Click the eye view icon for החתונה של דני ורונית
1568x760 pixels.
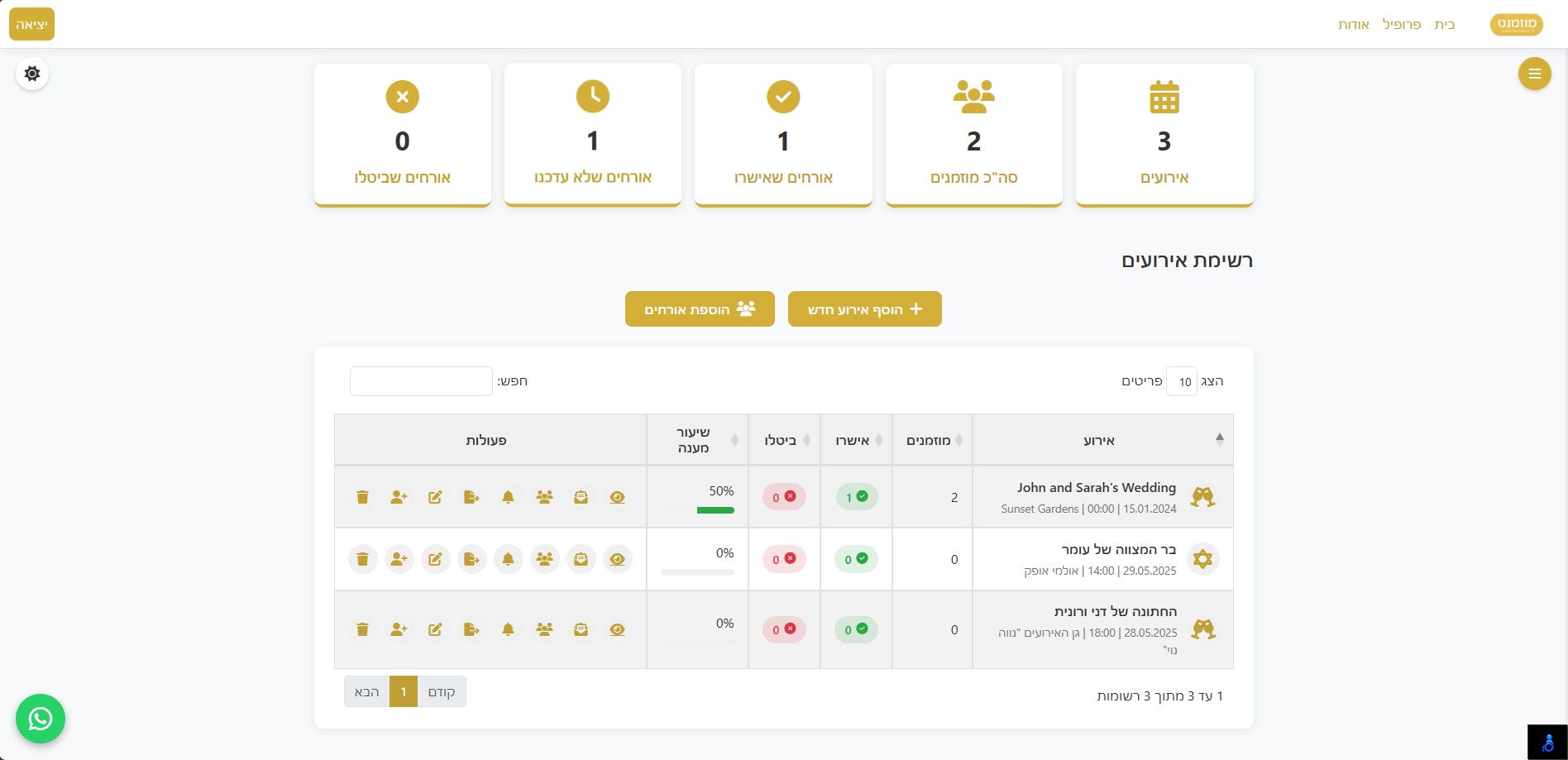coord(617,629)
